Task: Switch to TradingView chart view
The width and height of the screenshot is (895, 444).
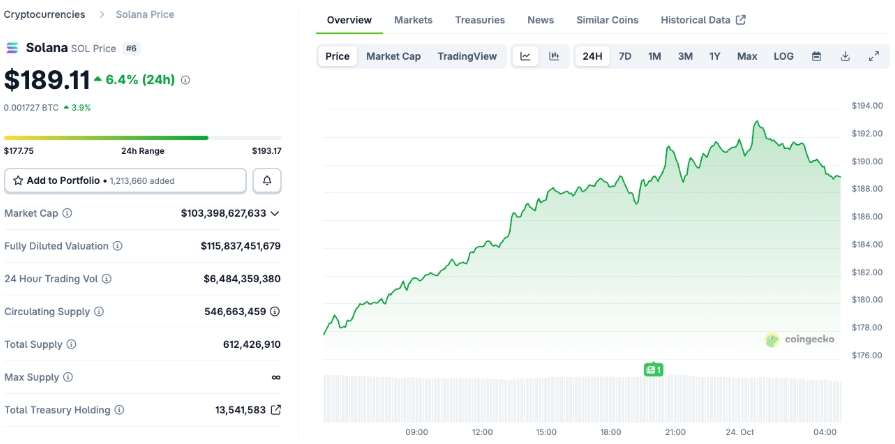Action: coord(467,56)
